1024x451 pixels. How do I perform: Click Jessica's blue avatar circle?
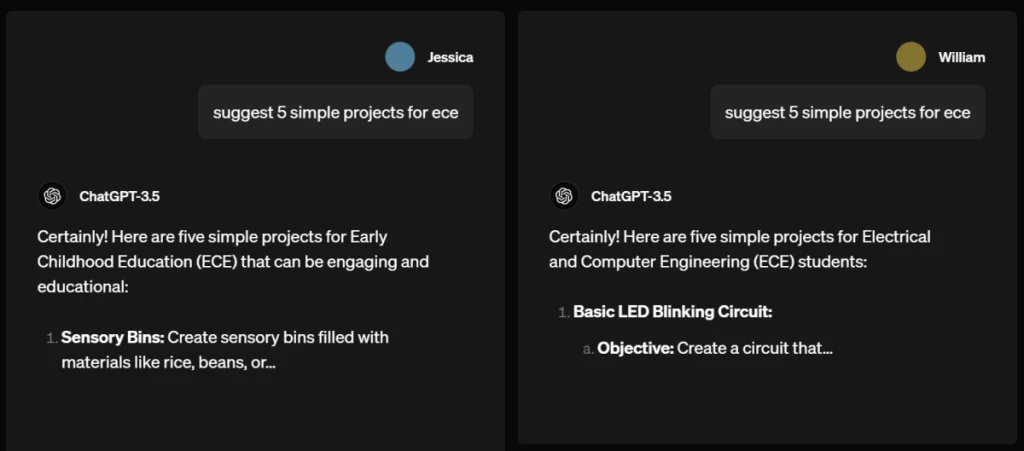coord(400,57)
